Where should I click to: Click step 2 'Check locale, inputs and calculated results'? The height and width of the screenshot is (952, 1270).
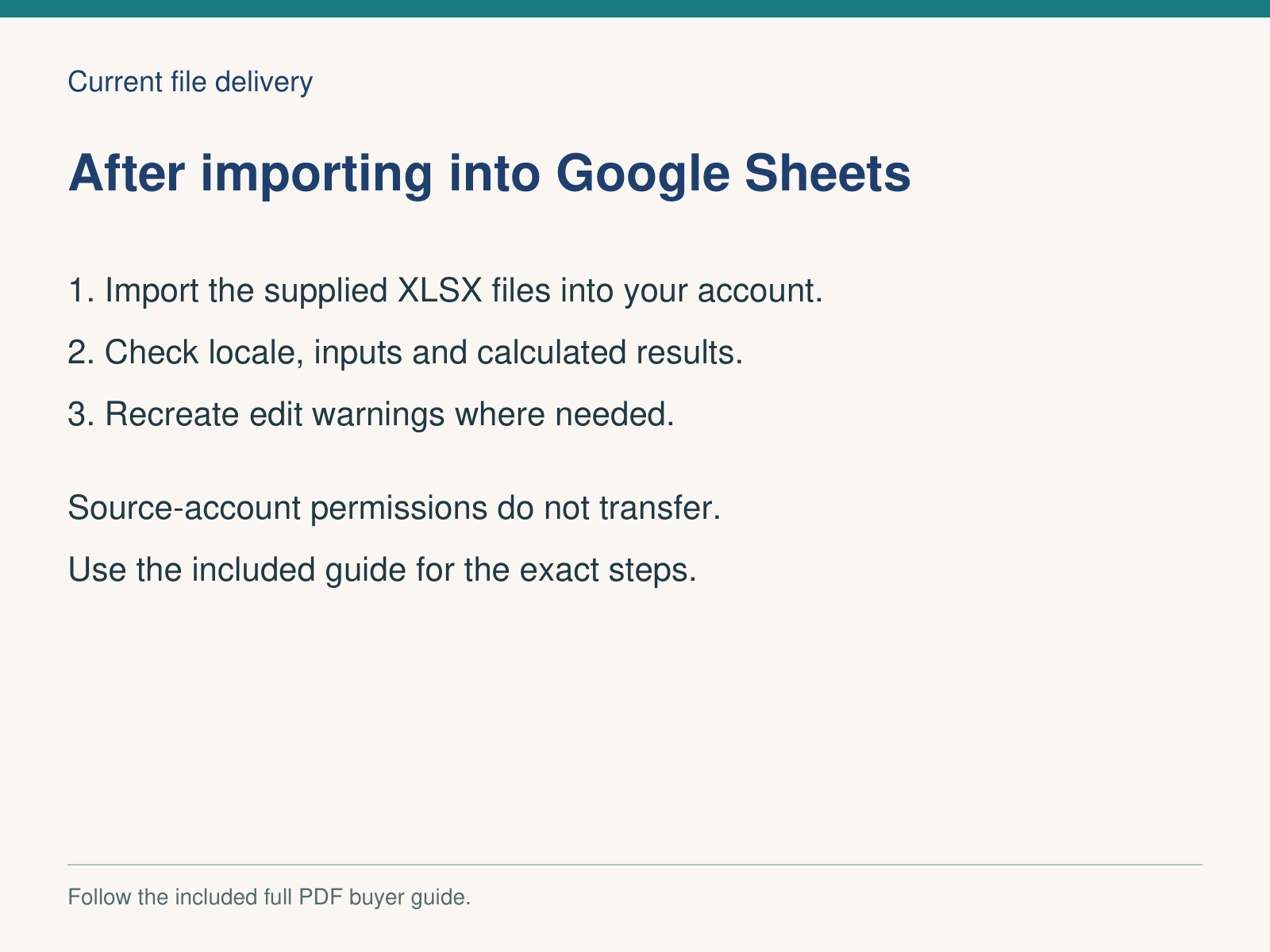point(406,352)
